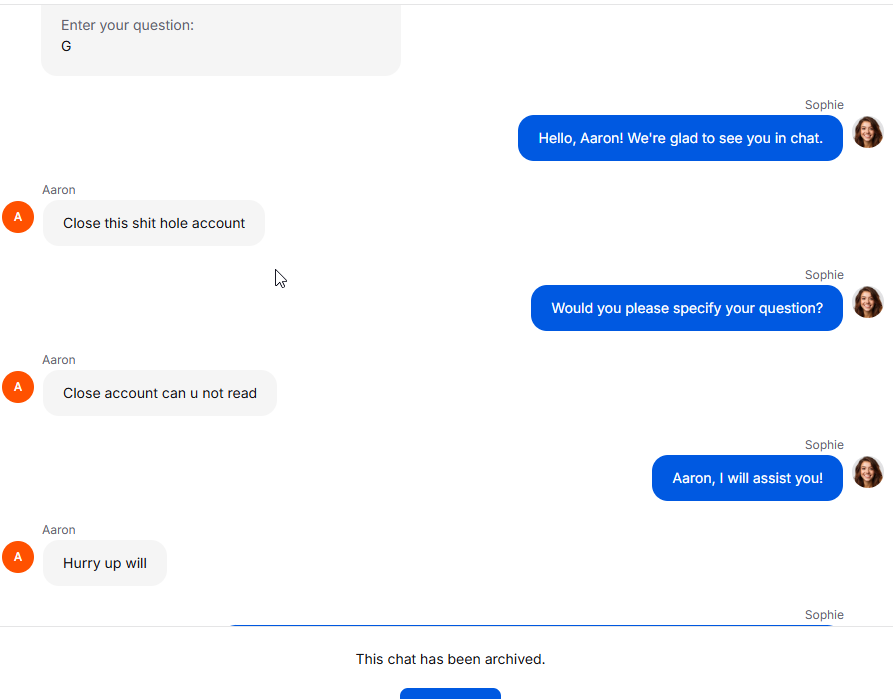The height and width of the screenshot is (699, 893).
Task: Click the Sophie name above 'I will assist you'
Action: click(x=824, y=445)
